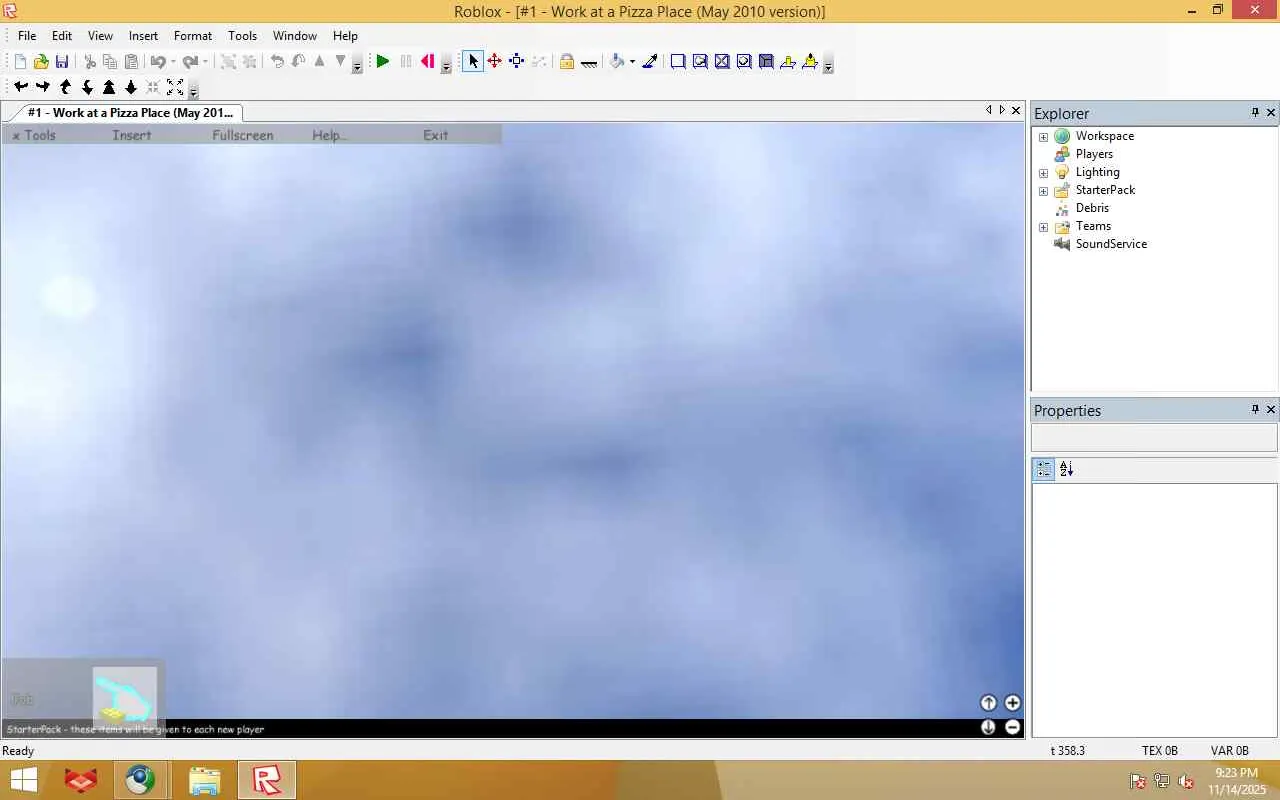Tilt the camera down with the curved down arrow
1280x800 pixels.
(x=87, y=87)
